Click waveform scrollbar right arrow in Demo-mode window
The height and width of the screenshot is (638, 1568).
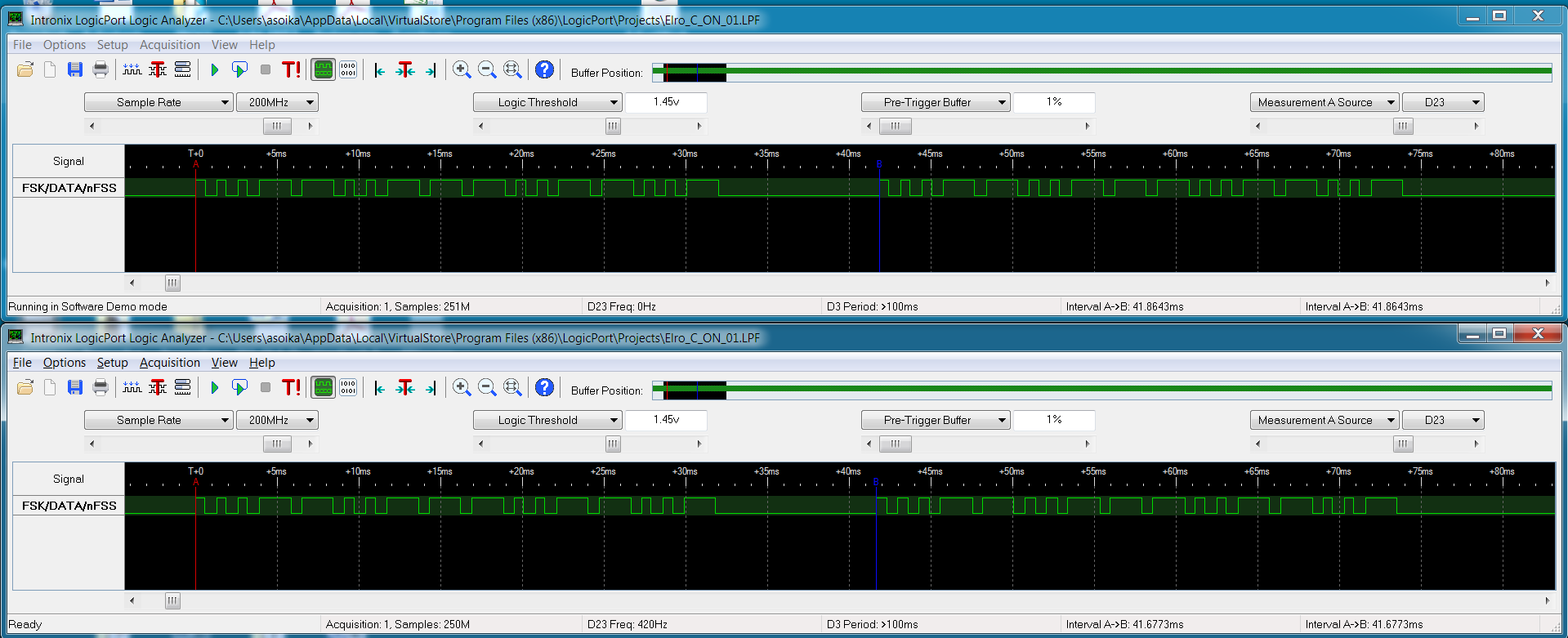click(1547, 283)
